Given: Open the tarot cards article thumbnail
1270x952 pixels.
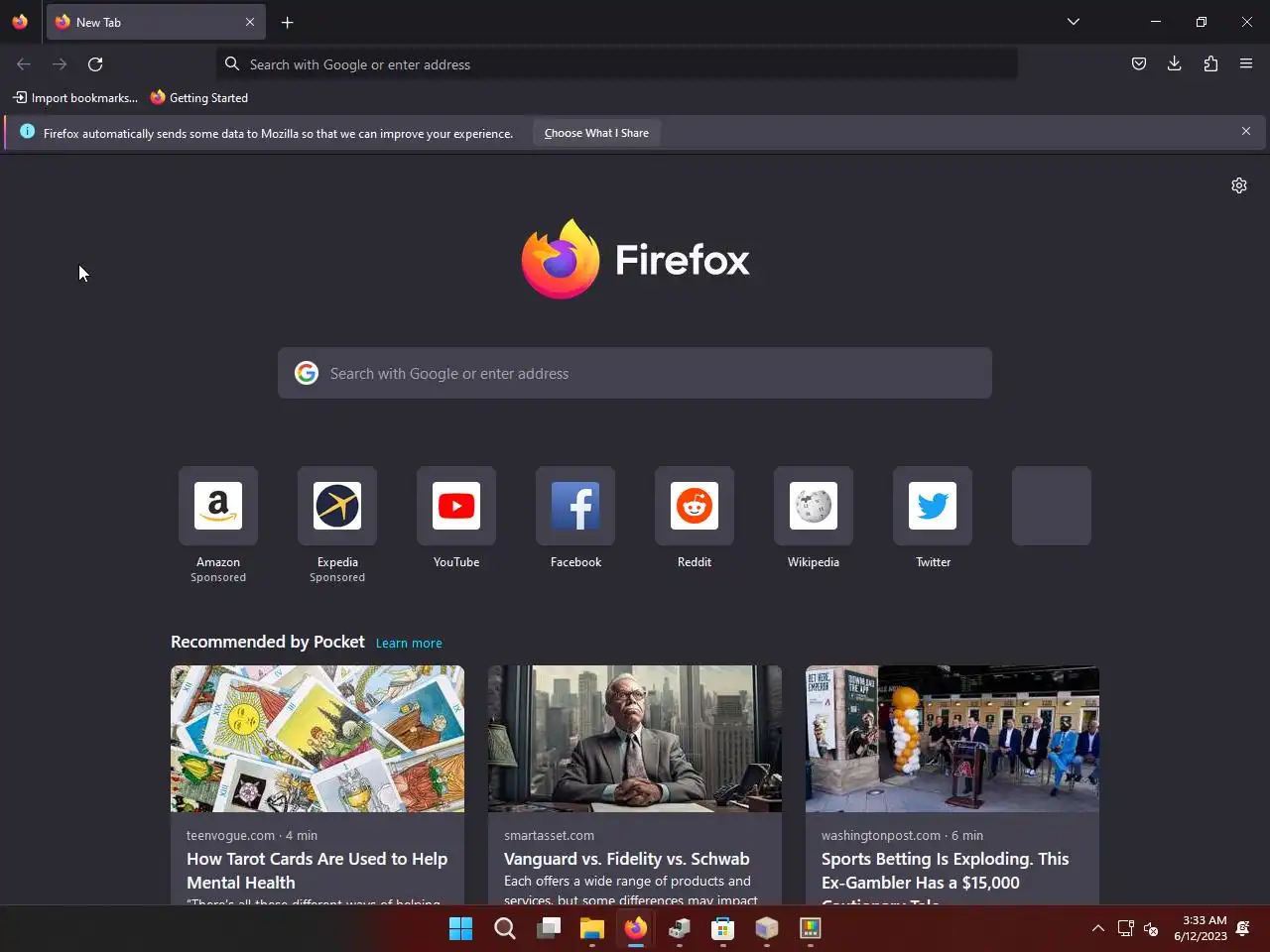Looking at the screenshot, I should click(x=317, y=739).
